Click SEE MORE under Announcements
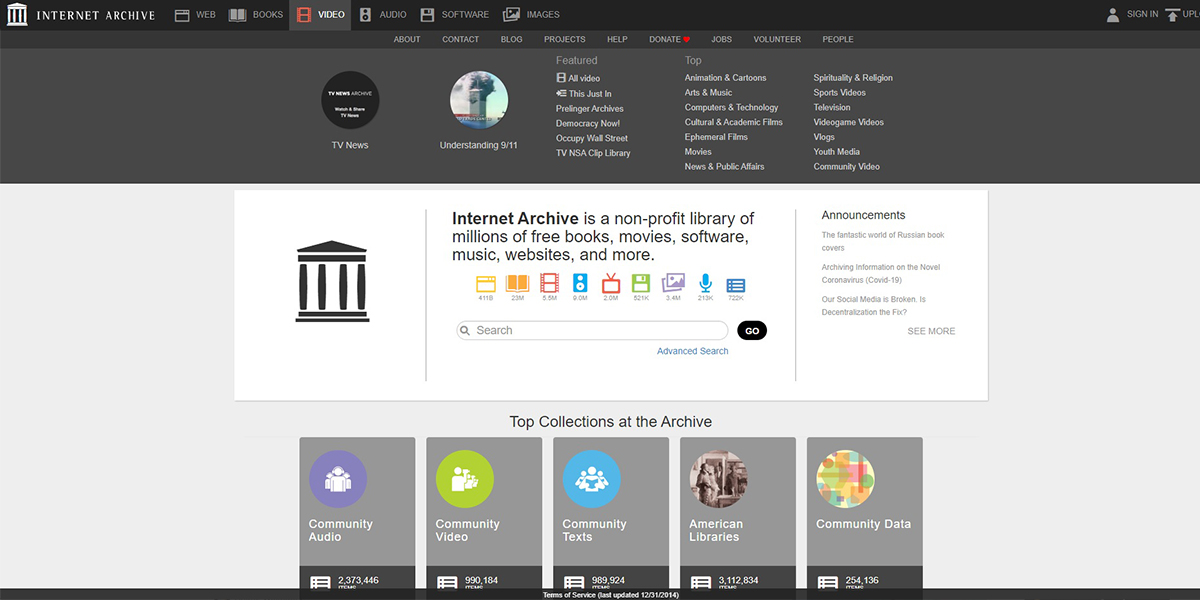 tap(931, 331)
